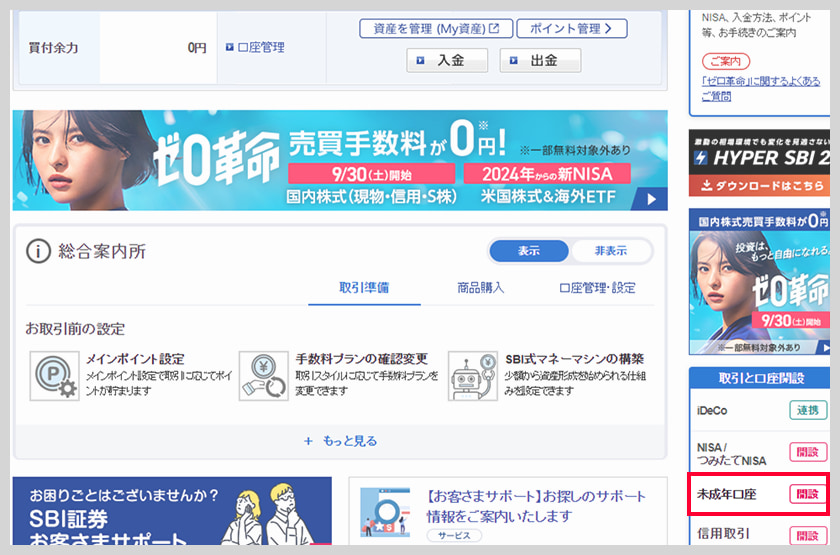This screenshot has height=555, width=840.
Task: Click the ゼロ革命 売買手数料 wide banner
Action: click(340, 160)
